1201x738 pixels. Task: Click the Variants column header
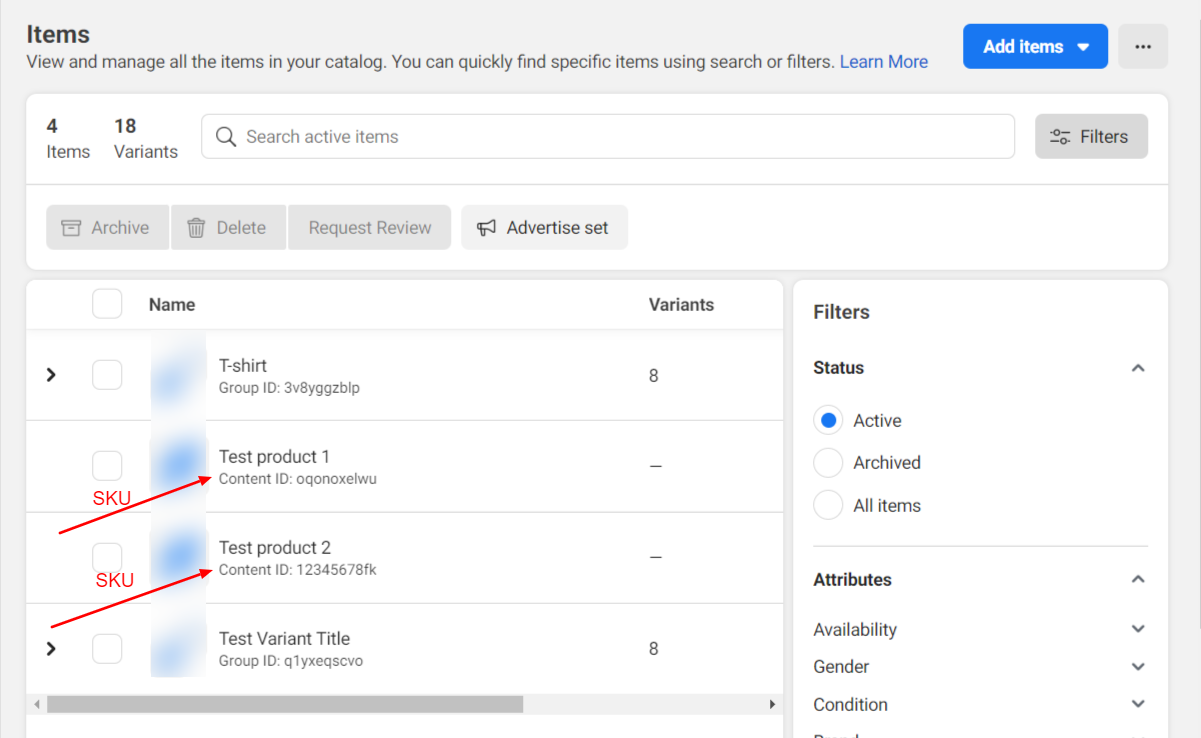[681, 305]
